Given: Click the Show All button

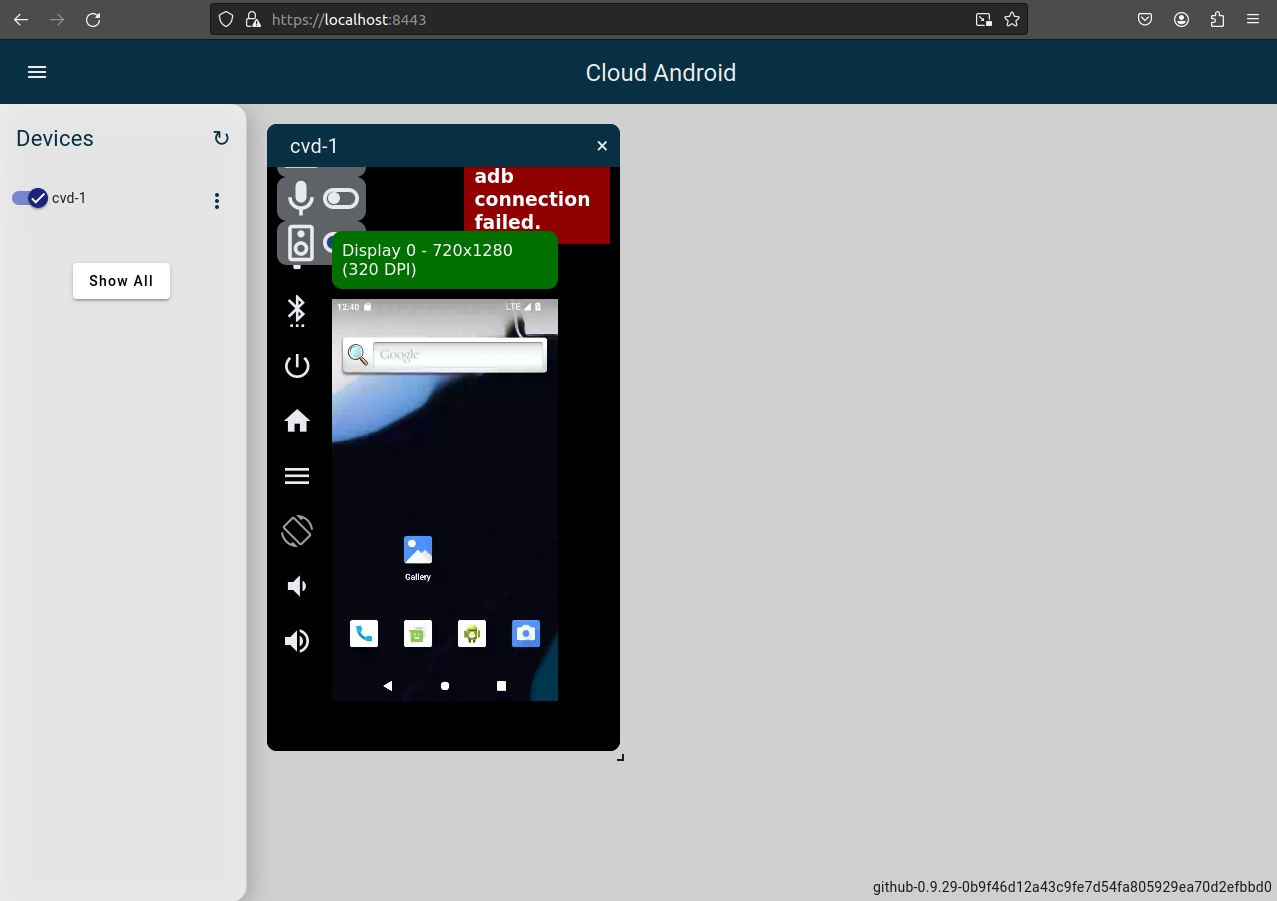Looking at the screenshot, I should [121, 281].
